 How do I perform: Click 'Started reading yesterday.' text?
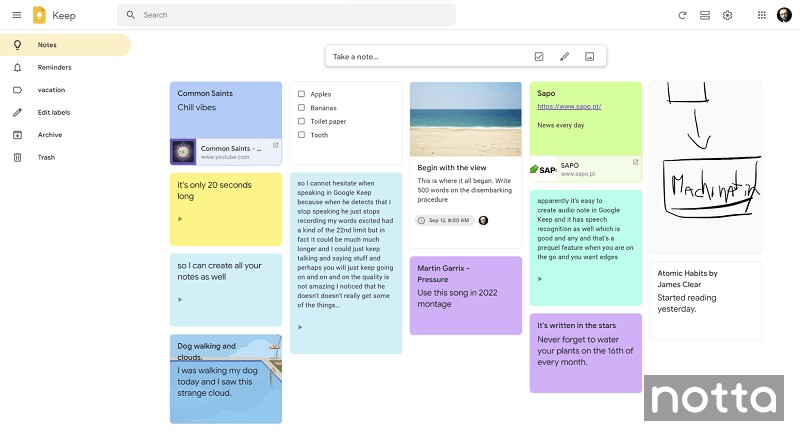[x=687, y=303]
